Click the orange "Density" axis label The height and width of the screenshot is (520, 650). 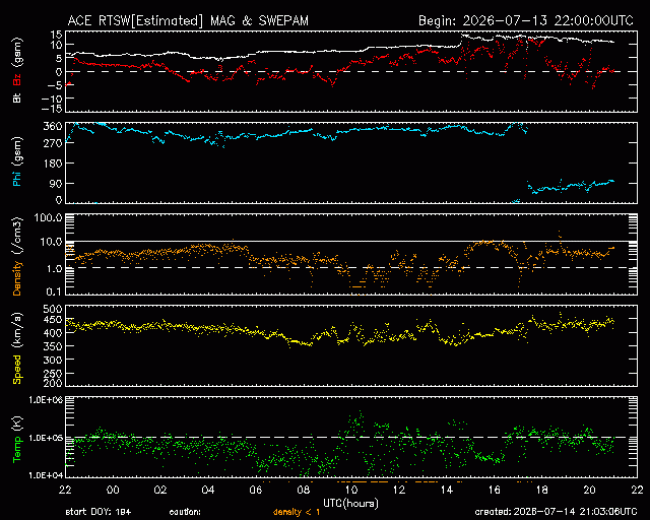coord(17,278)
